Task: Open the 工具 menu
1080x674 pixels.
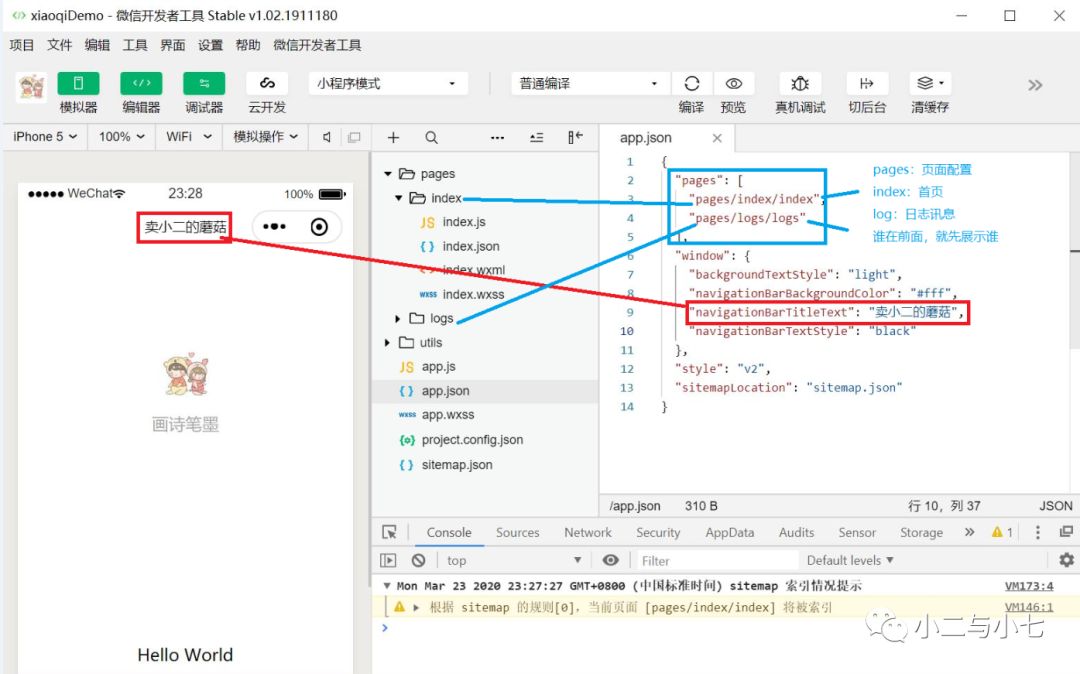Action: (135, 45)
